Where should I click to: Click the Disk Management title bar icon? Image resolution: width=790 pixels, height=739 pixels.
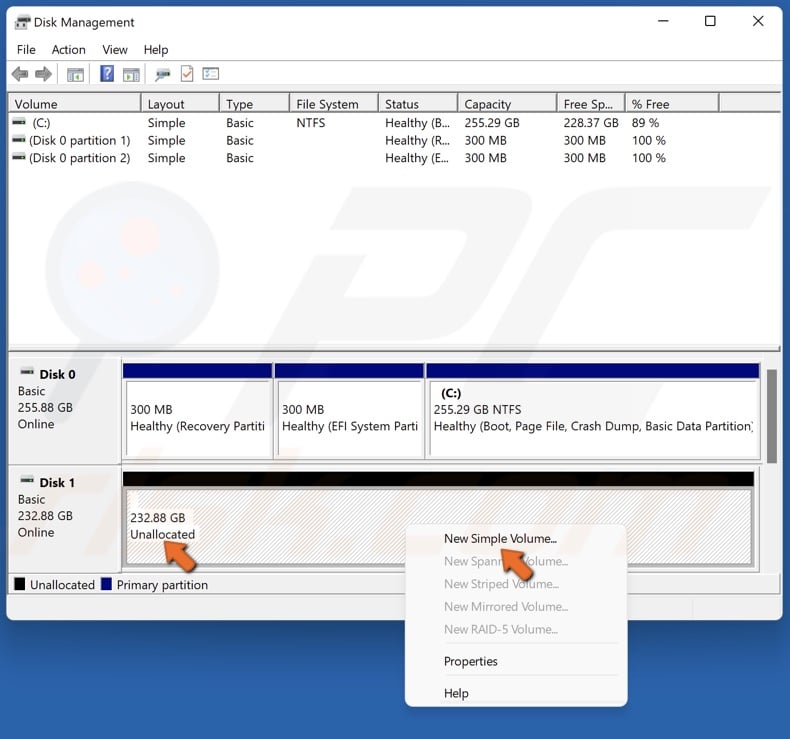22,22
